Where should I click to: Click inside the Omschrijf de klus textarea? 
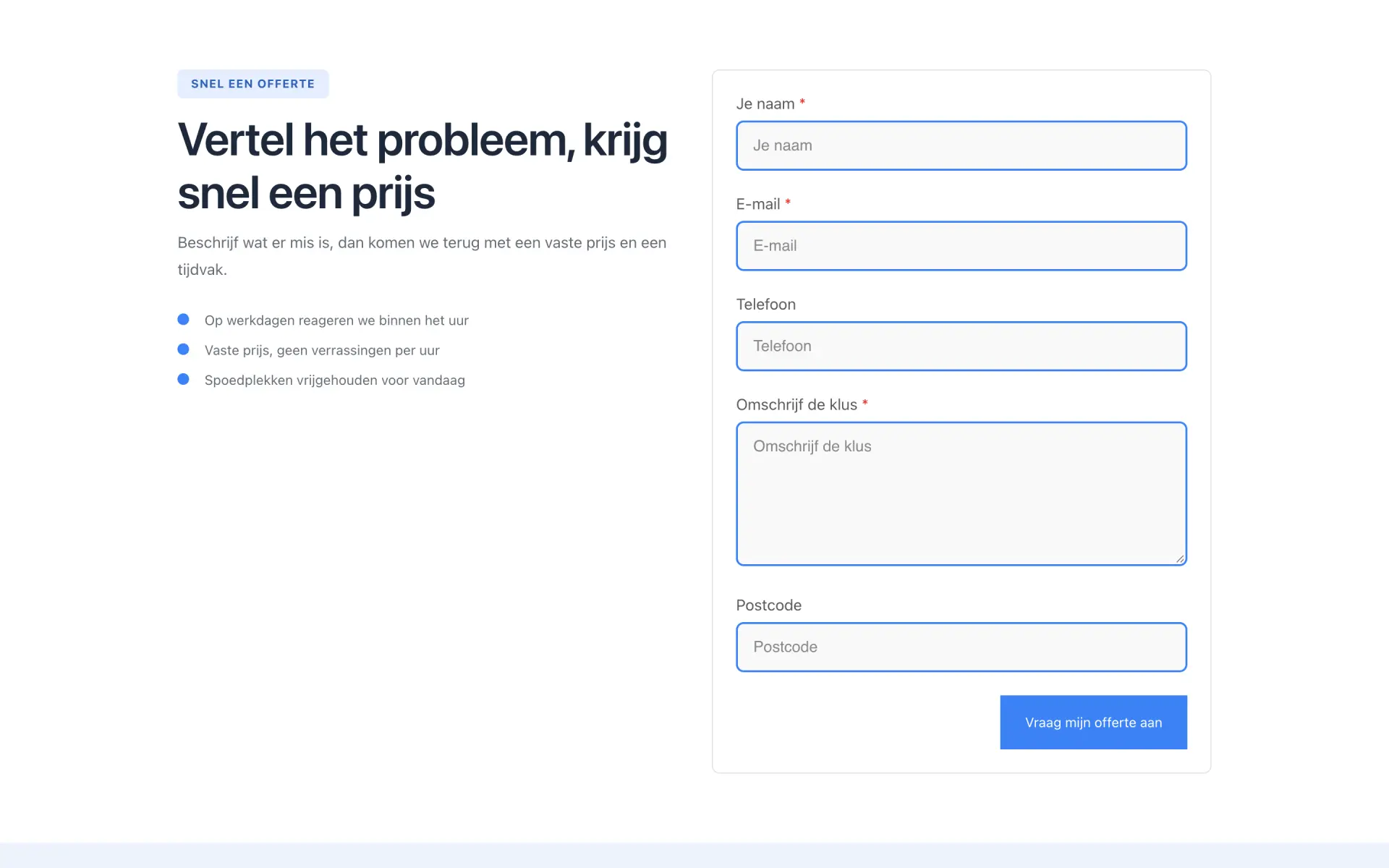pyautogui.click(x=961, y=493)
